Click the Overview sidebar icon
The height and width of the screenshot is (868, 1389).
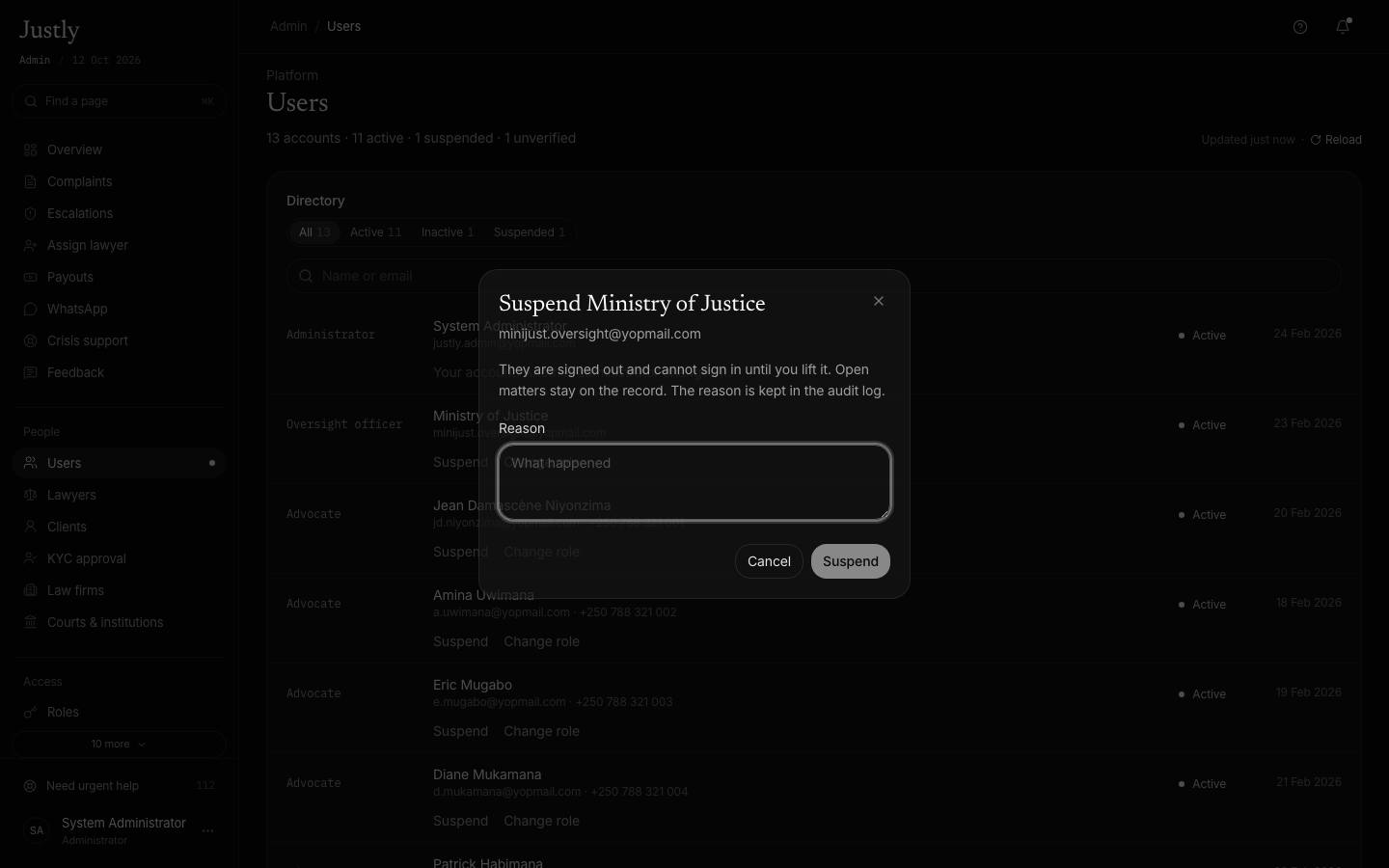(x=31, y=149)
